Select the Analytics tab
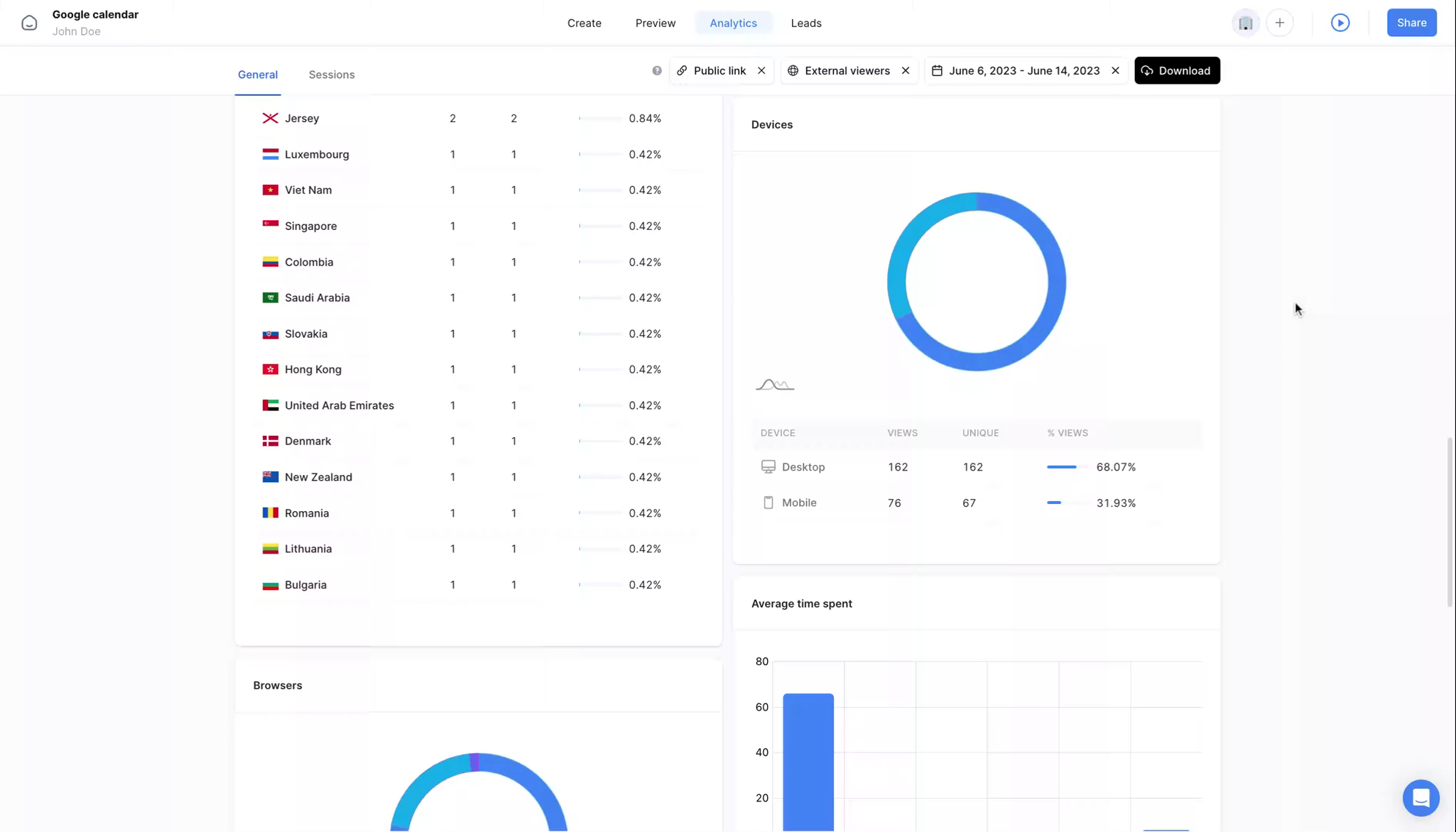 733,23
